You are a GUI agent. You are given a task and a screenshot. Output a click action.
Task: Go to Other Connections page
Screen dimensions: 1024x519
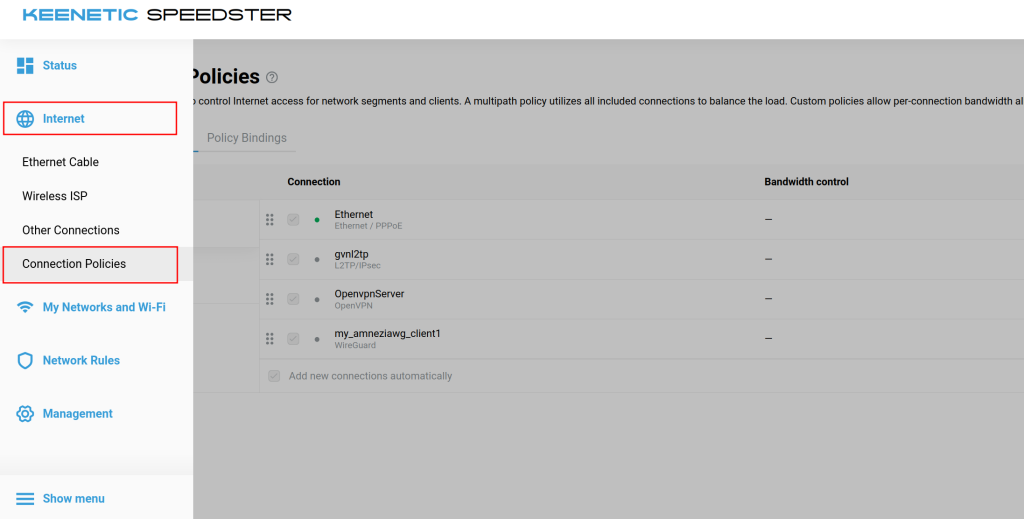[70, 230]
